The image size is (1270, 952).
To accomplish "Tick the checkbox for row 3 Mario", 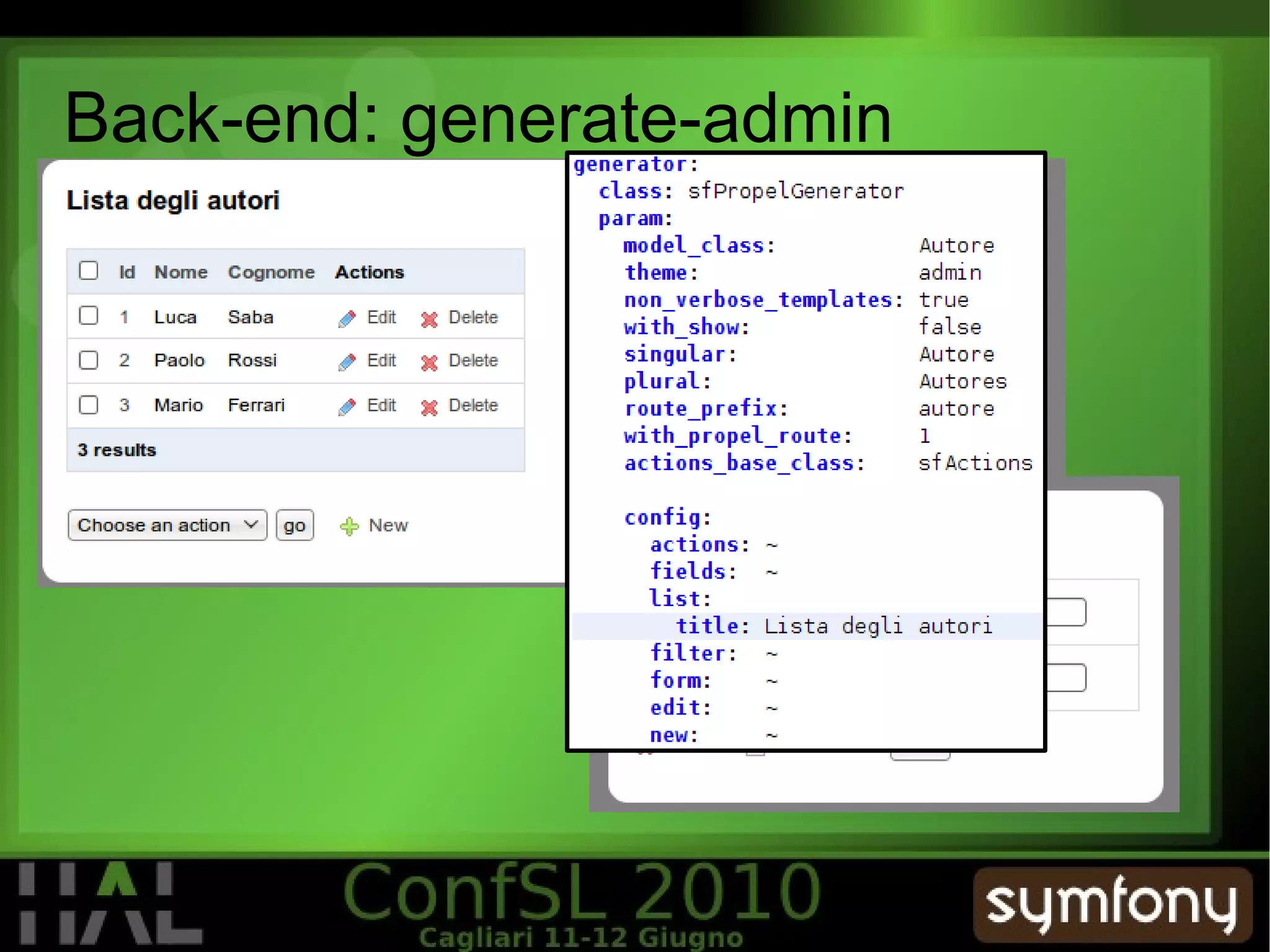I will click(89, 405).
